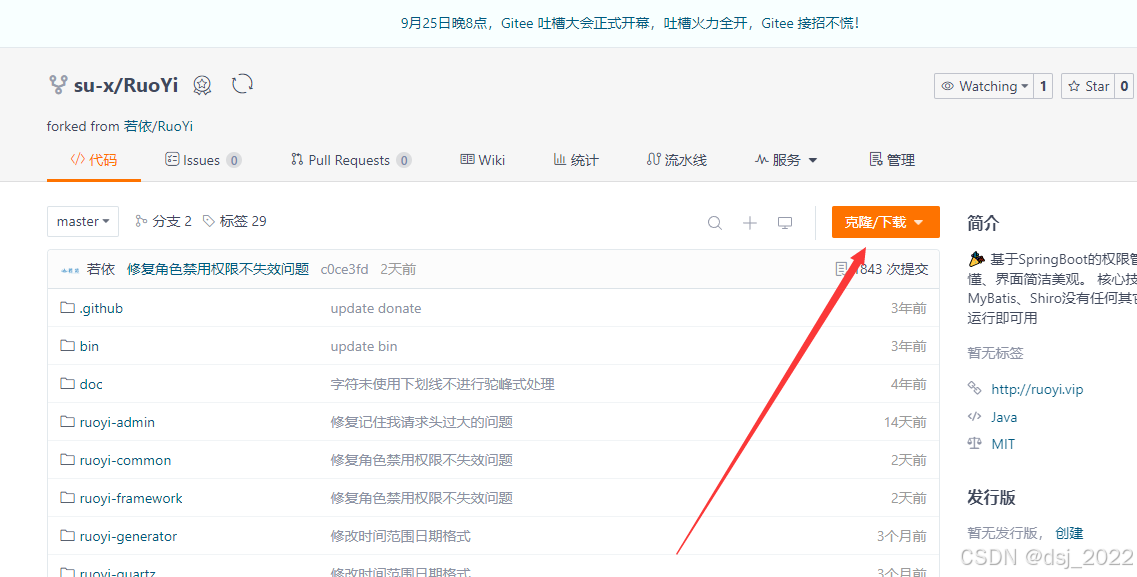Open the bin folder

[x=89, y=346]
